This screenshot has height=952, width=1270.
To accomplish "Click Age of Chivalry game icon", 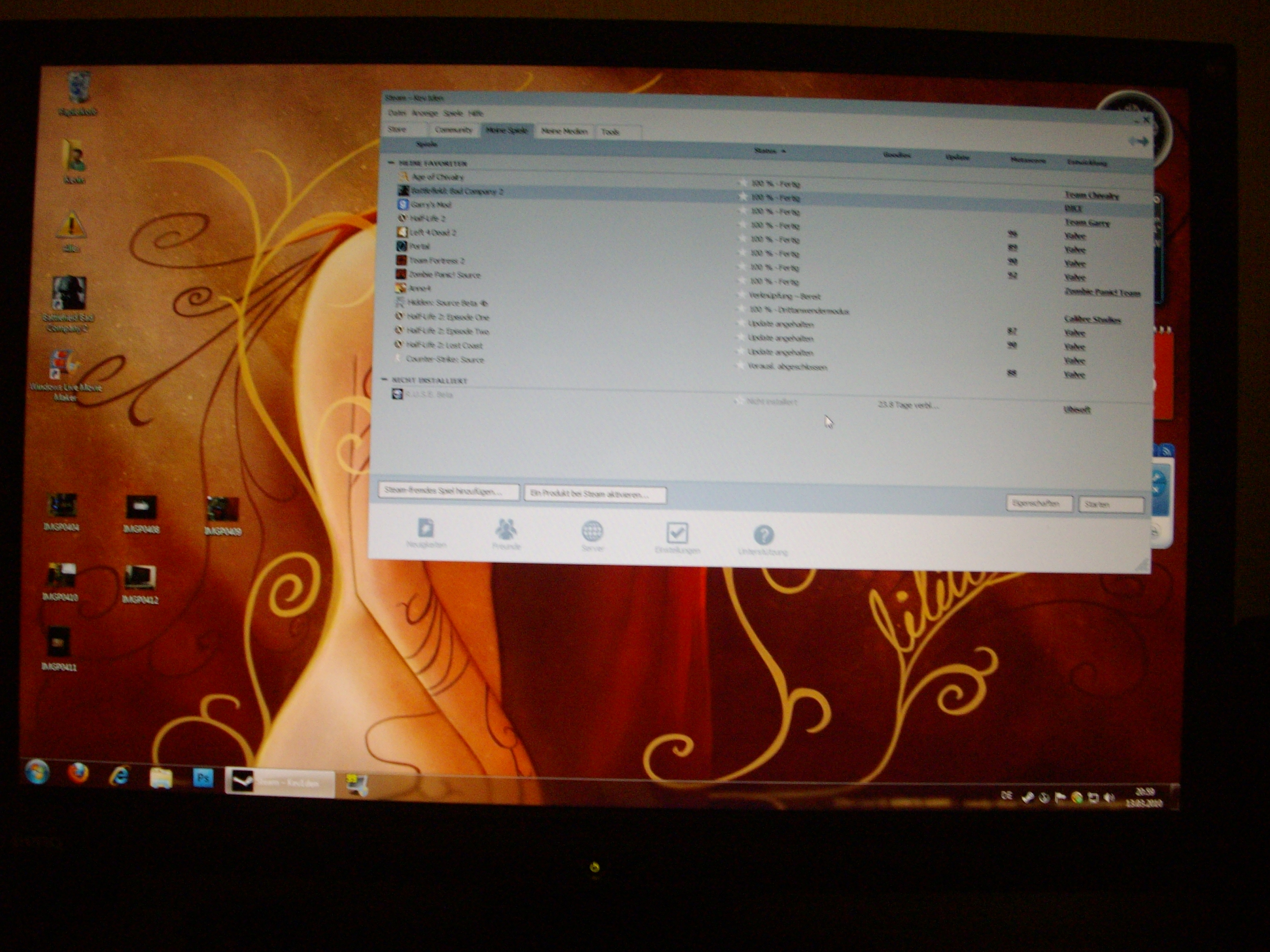I will (x=404, y=177).
